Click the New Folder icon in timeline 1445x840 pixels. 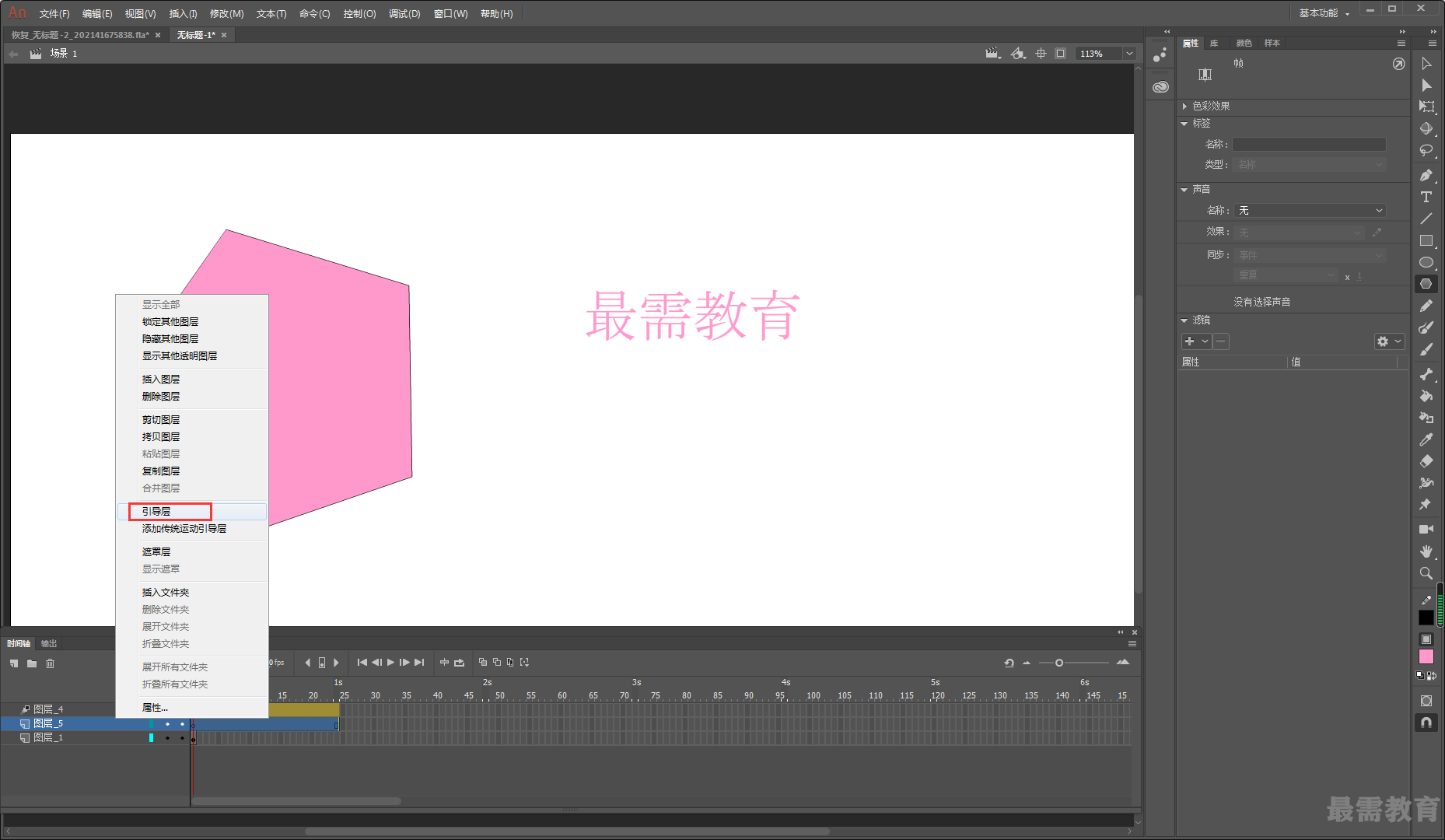32,663
